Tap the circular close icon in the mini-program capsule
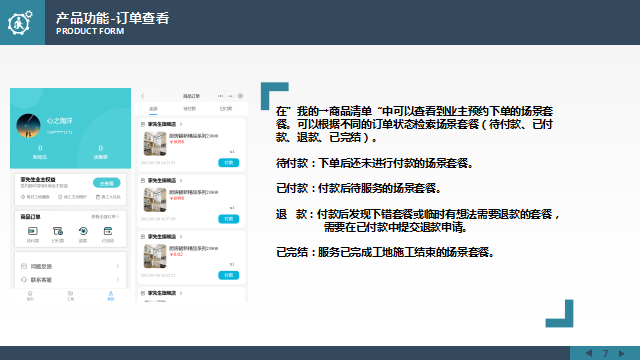Image resolution: width=640 pixels, height=360 pixels. pos(240,96)
